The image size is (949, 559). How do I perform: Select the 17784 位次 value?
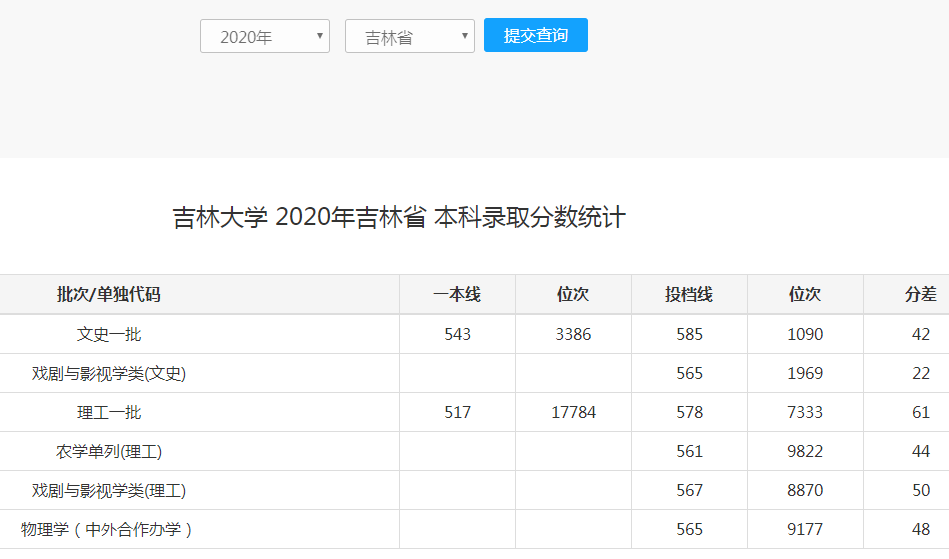573,413
